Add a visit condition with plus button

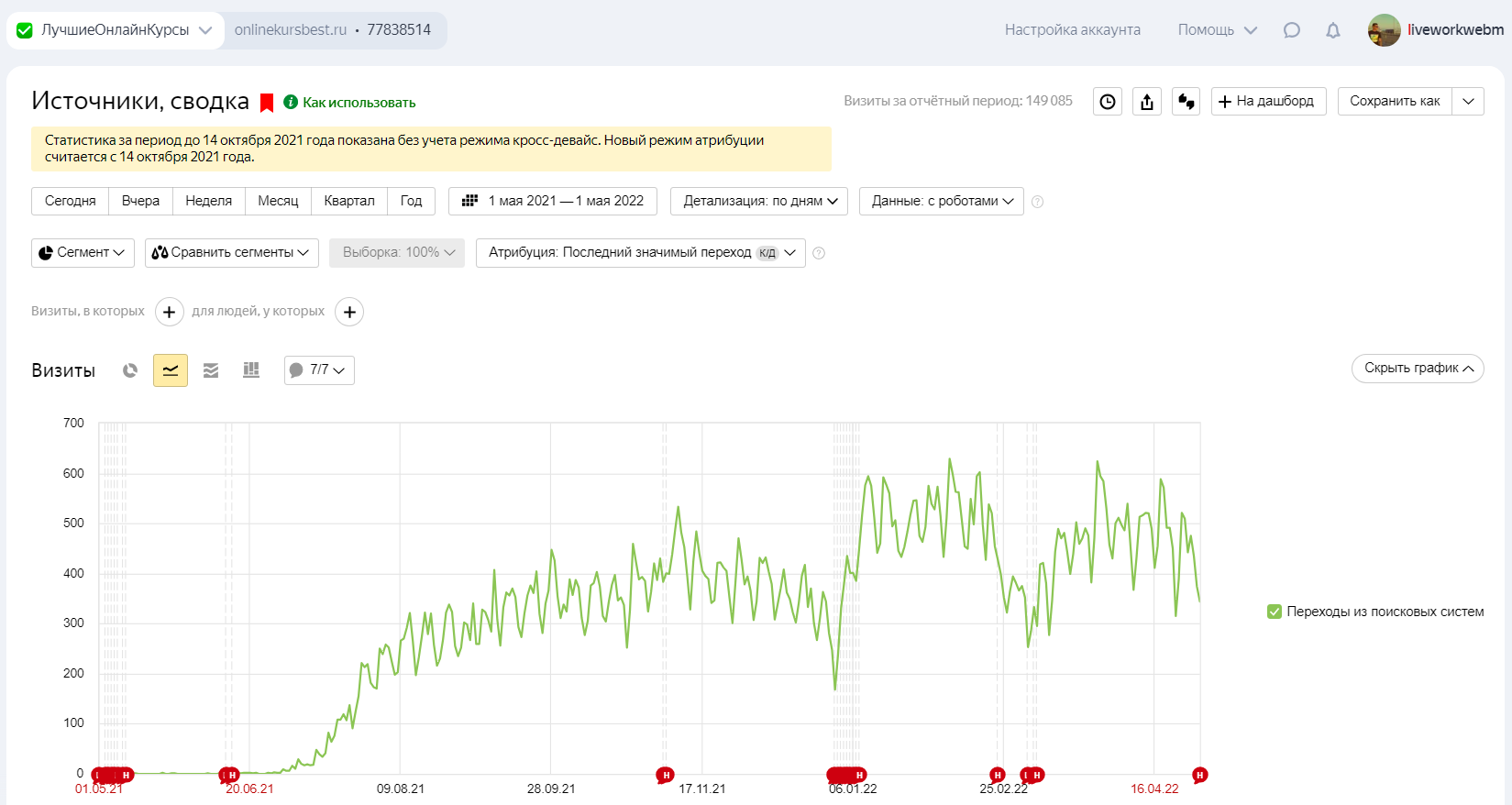(169, 312)
